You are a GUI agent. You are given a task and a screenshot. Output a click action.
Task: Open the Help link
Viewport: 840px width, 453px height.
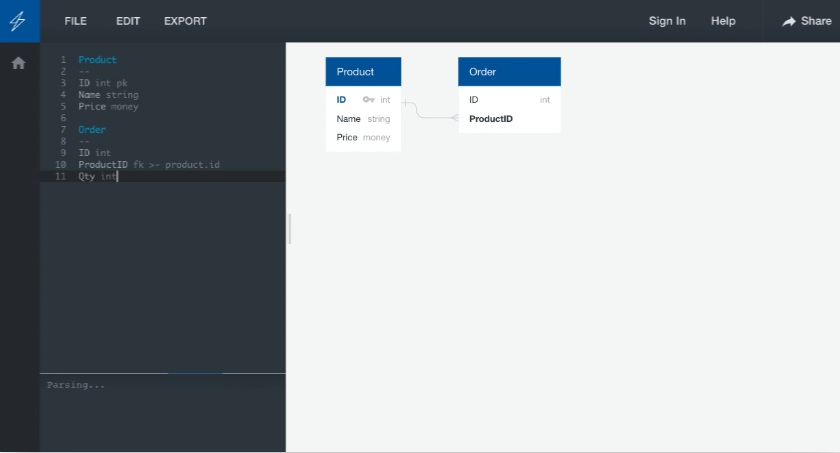coord(723,21)
